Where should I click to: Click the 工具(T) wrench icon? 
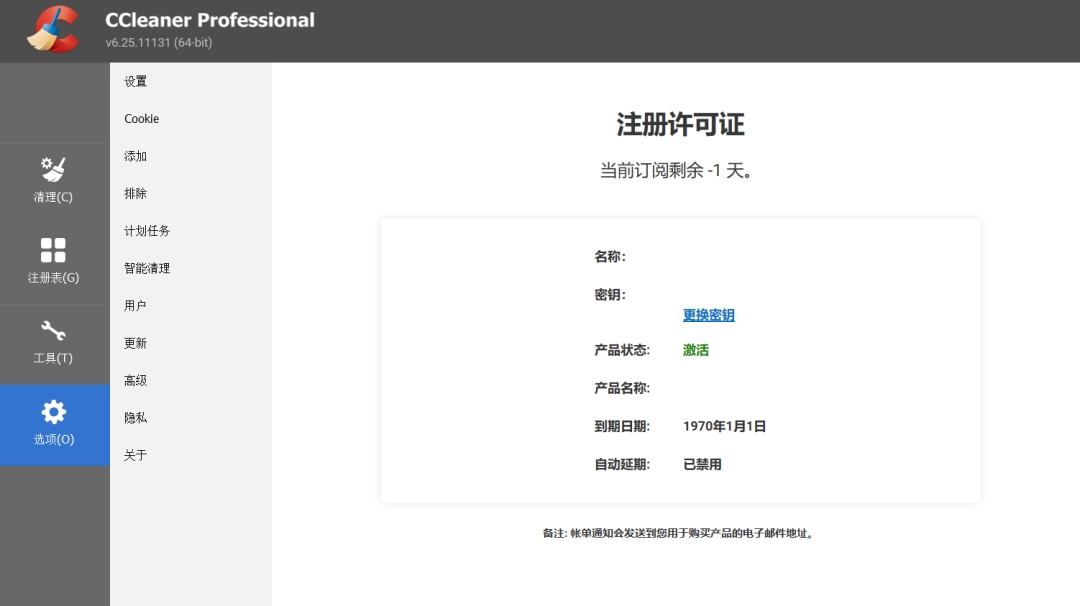coord(53,332)
